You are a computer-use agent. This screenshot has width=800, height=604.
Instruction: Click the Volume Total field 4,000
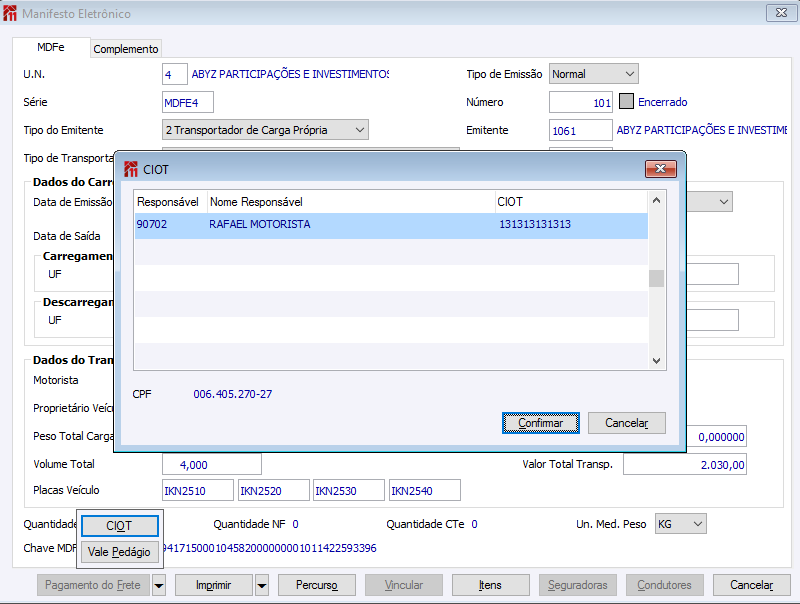pos(212,465)
